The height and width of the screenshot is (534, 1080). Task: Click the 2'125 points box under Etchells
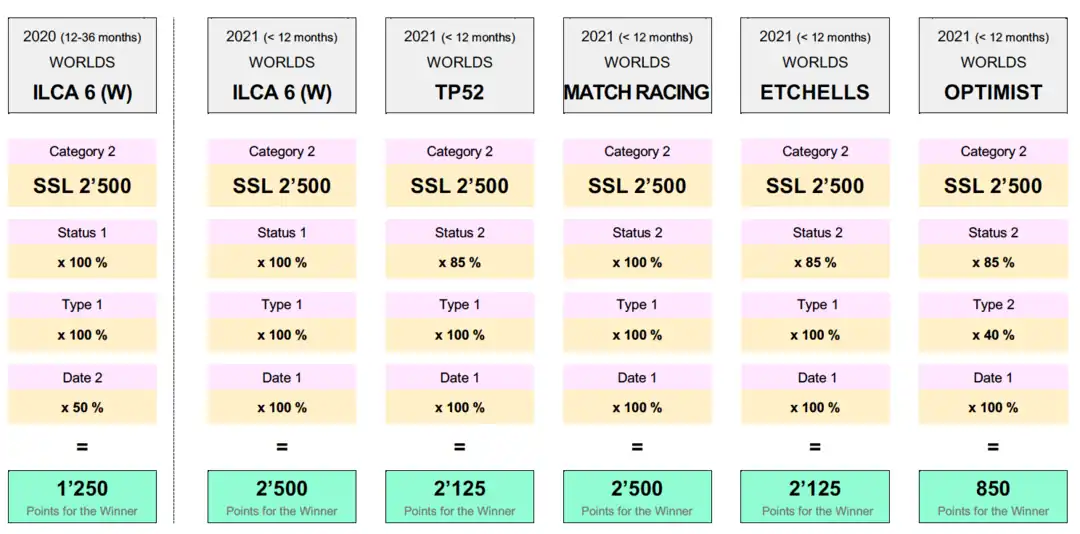click(x=815, y=496)
